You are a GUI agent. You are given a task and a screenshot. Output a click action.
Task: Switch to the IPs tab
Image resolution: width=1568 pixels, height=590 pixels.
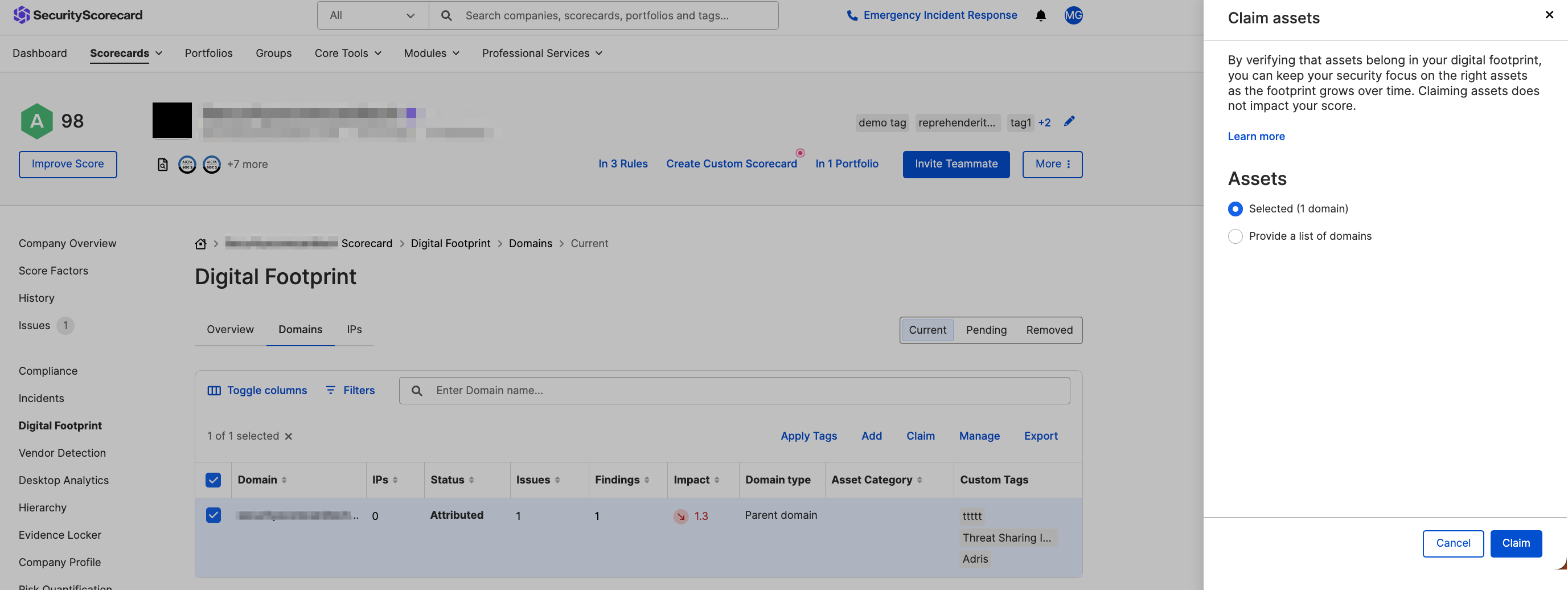(x=354, y=330)
